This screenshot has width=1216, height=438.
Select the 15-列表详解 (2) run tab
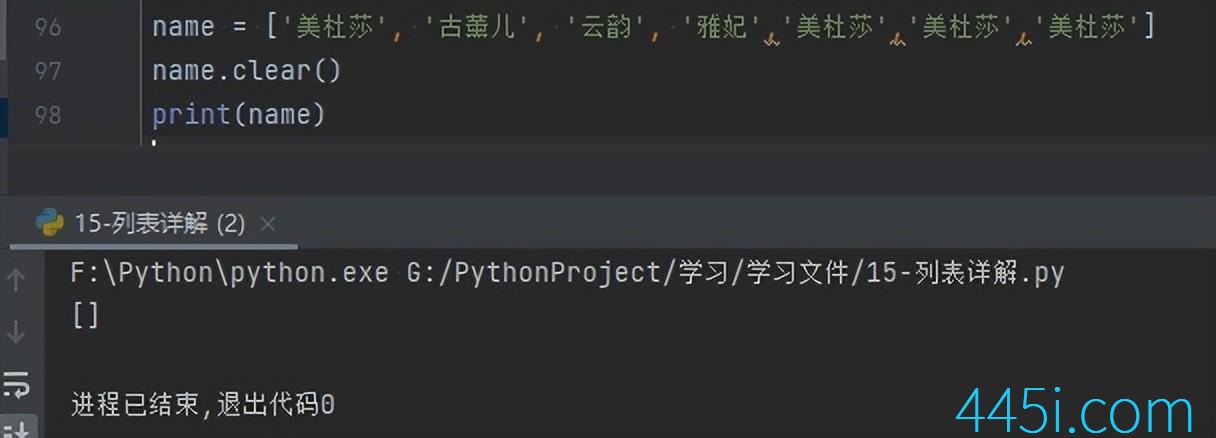(x=160, y=223)
